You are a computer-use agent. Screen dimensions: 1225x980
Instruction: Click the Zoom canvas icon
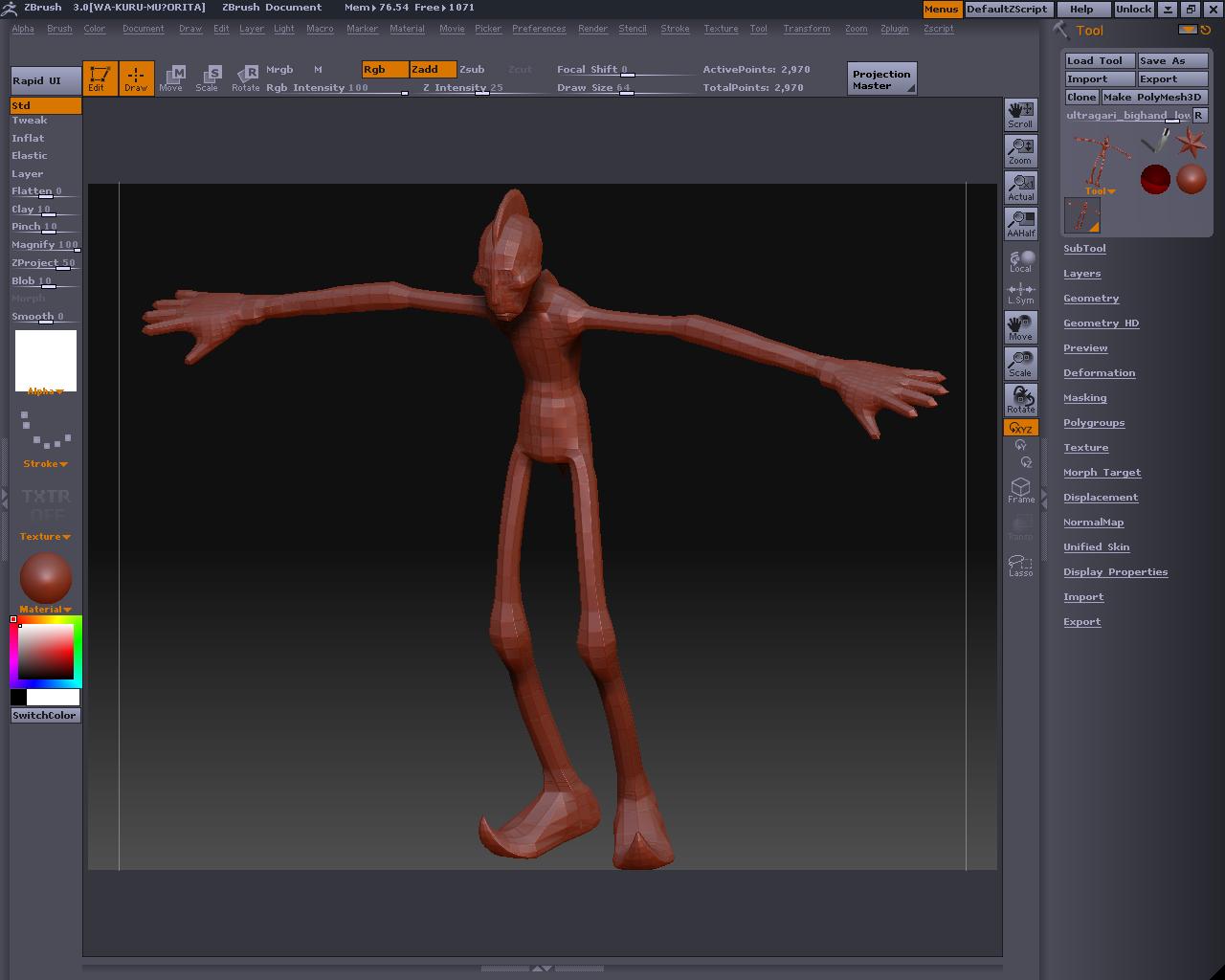pos(1020,150)
